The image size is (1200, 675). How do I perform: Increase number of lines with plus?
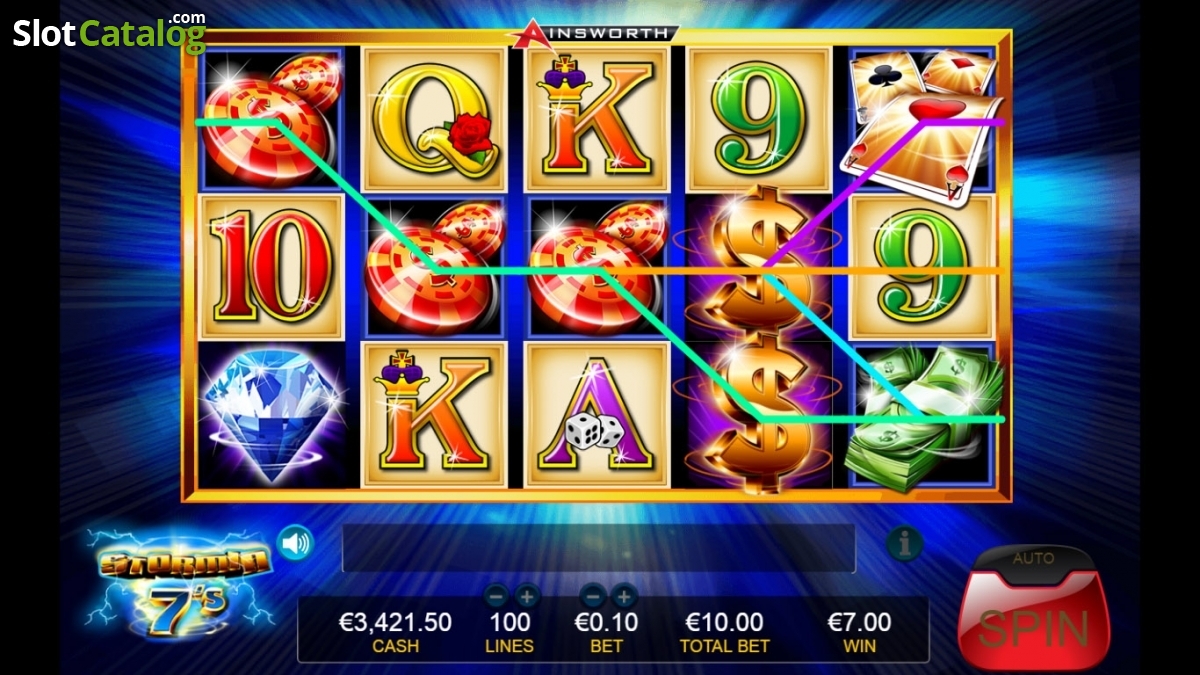point(527,596)
